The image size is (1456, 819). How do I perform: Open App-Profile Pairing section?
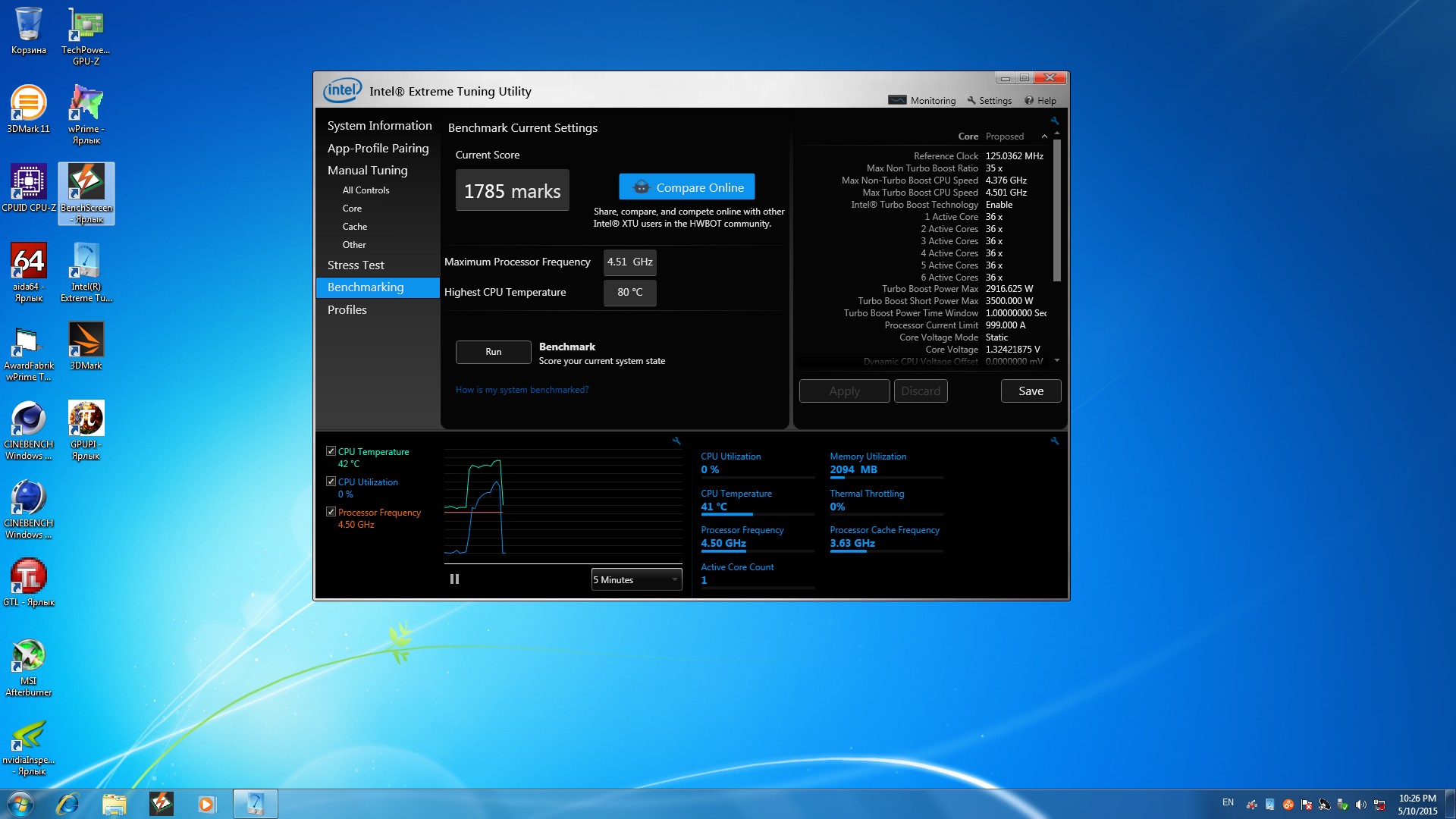pos(378,149)
